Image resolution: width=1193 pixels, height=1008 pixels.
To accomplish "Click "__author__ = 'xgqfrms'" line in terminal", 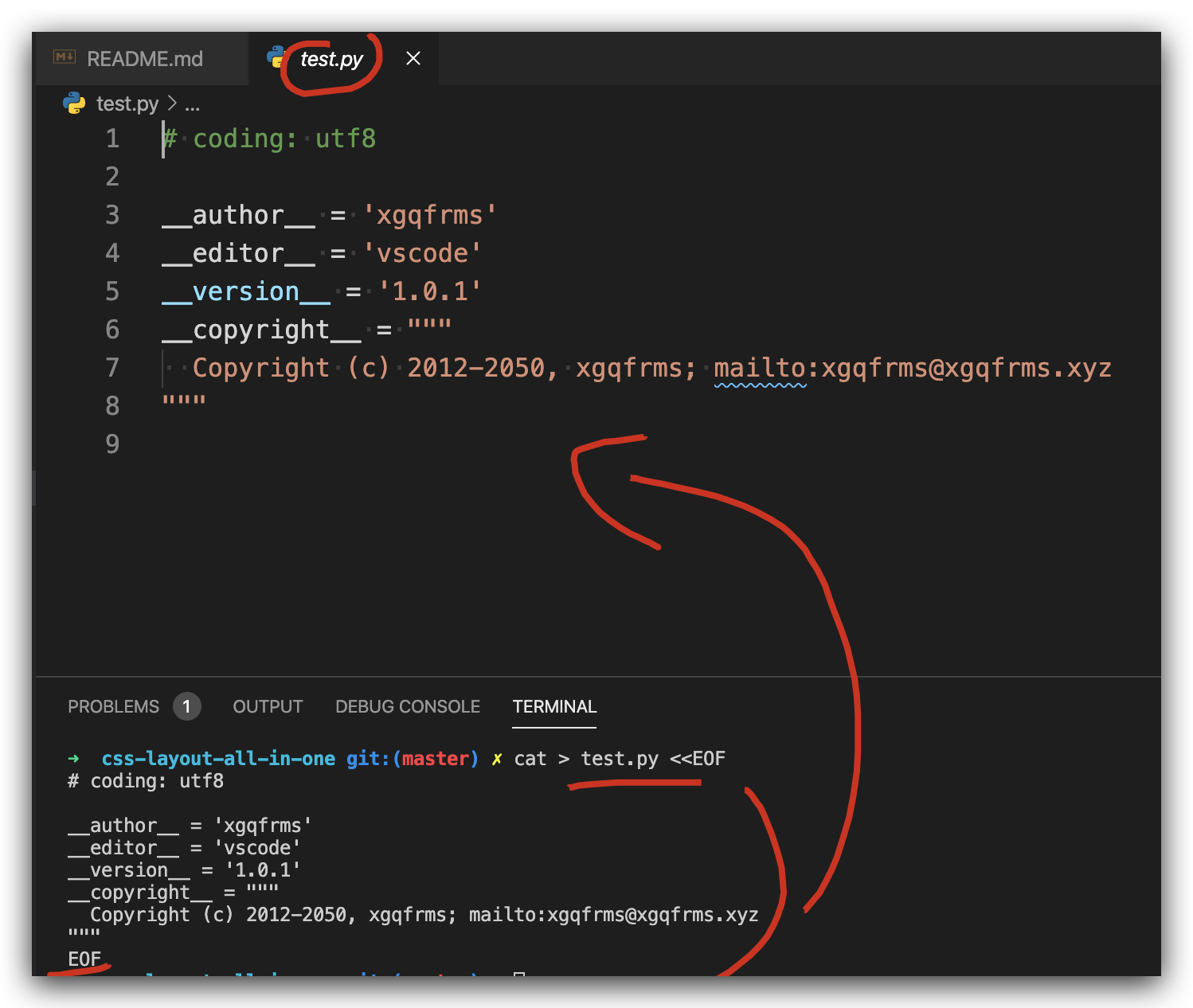I will (190, 826).
